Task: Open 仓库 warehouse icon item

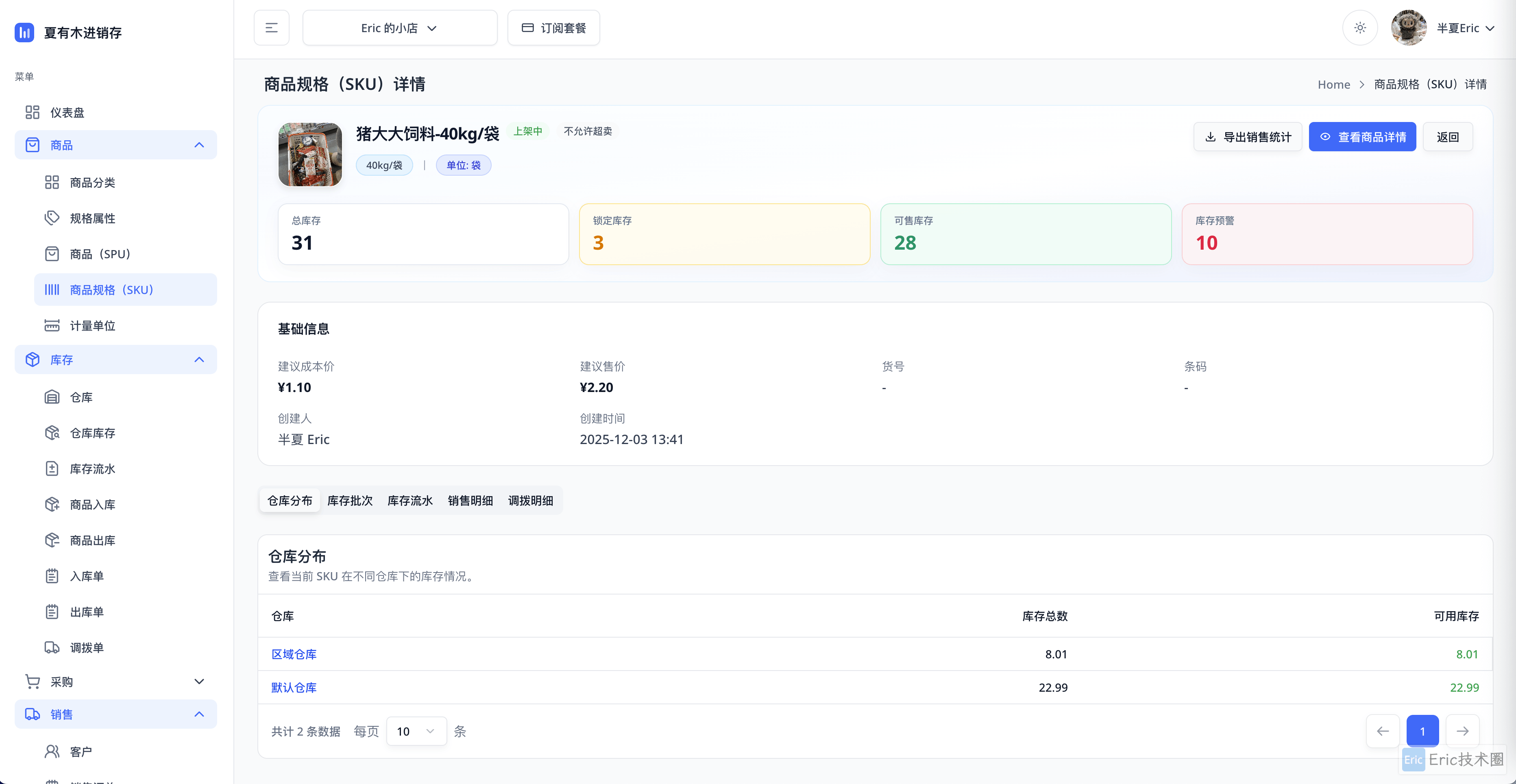Action: tap(52, 397)
